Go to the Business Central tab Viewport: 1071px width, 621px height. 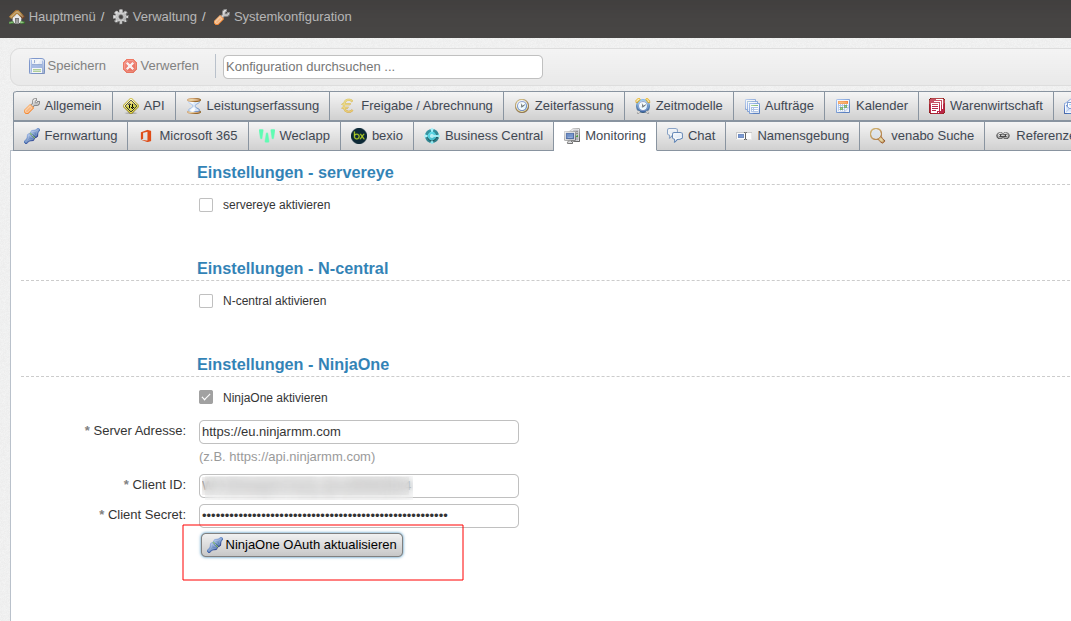pos(484,136)
